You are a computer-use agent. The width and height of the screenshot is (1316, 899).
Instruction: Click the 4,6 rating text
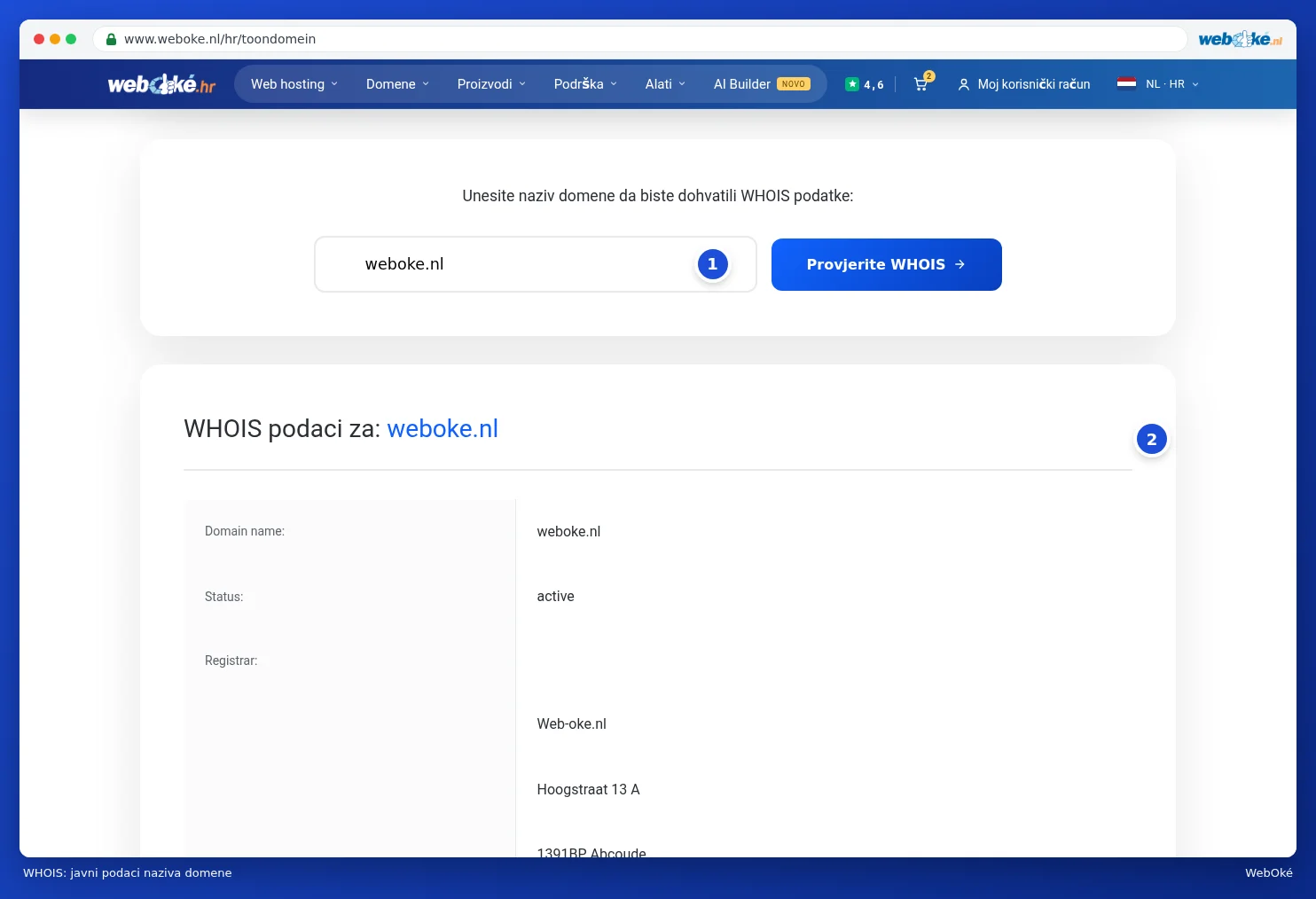873,85
